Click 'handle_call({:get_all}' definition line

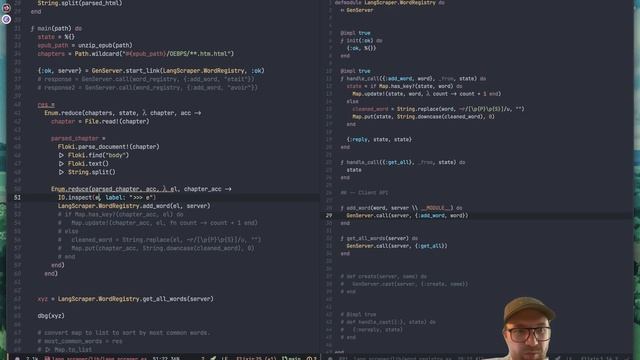coord(402,162)
